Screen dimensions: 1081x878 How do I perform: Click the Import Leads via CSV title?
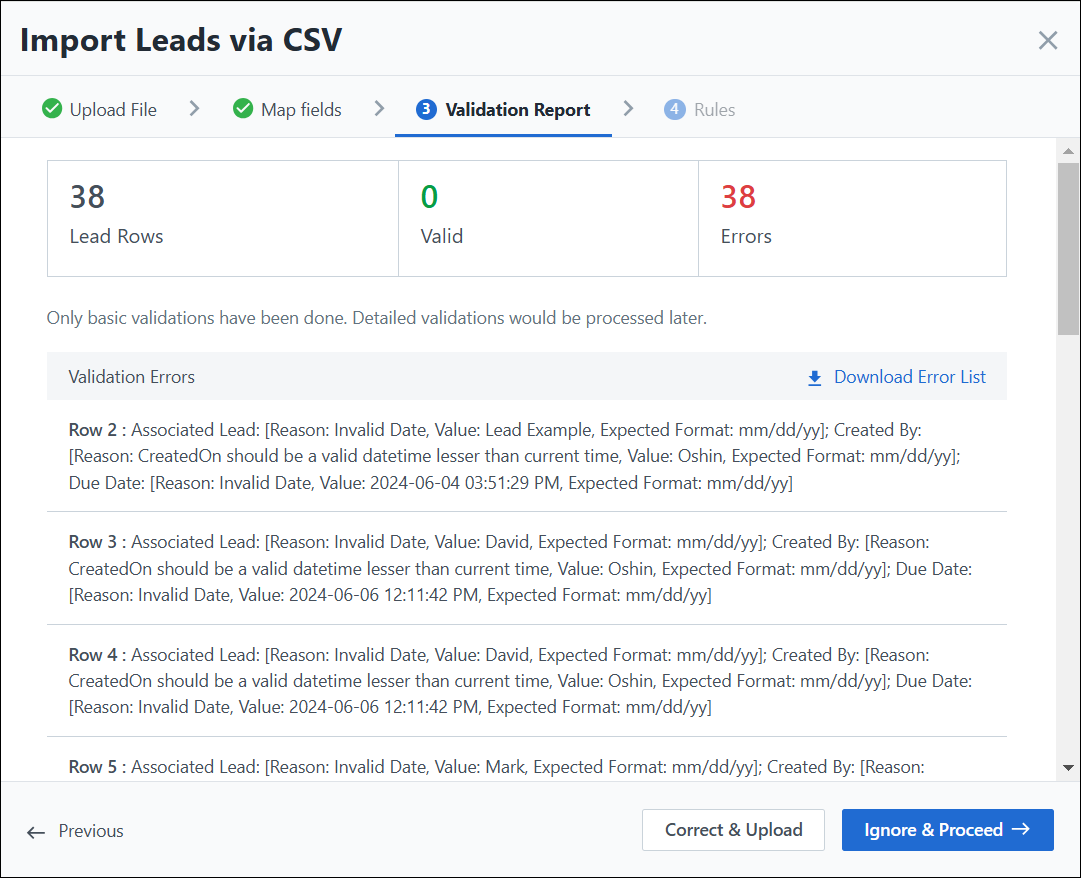181,40
